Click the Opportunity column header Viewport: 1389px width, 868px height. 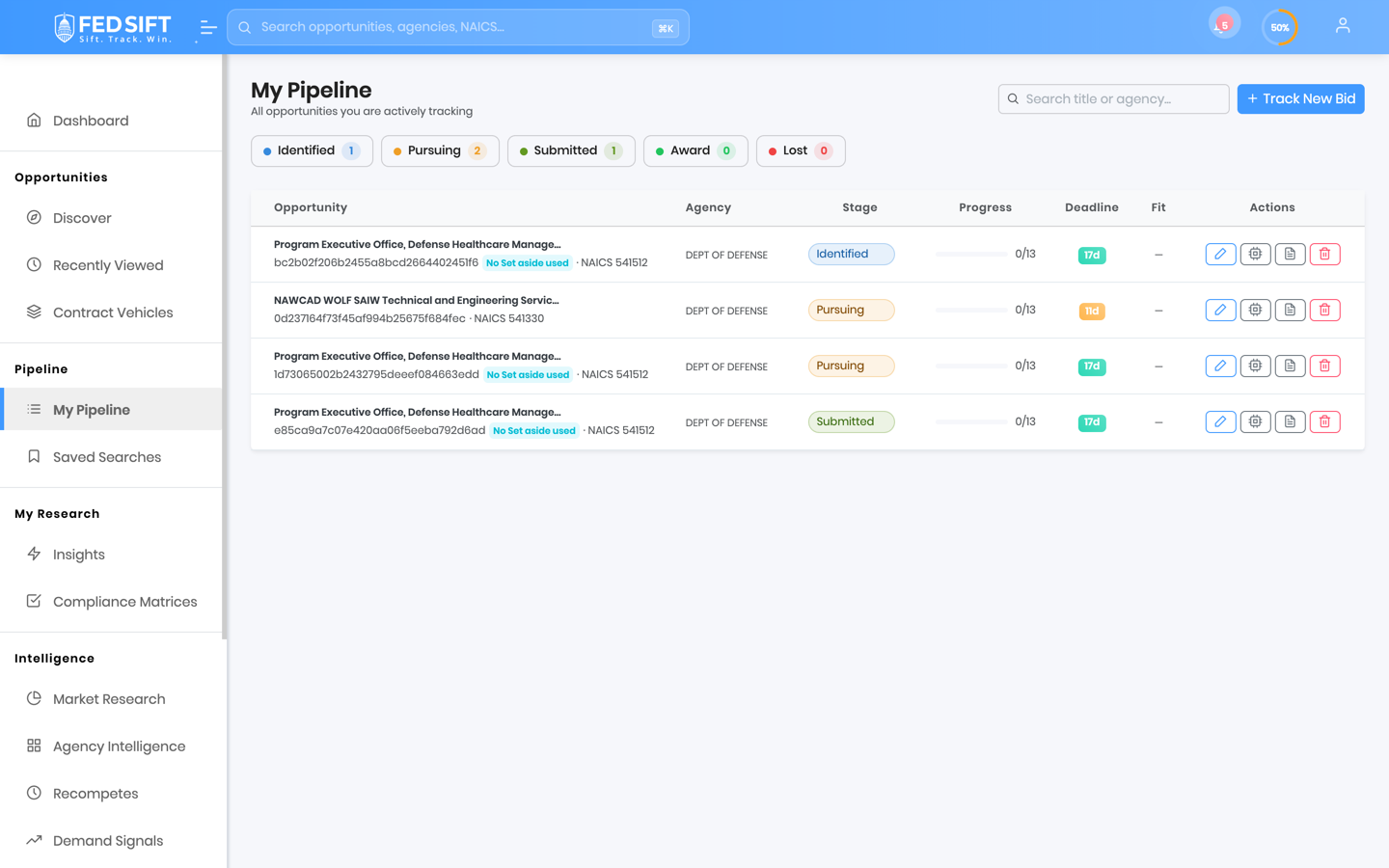311,207
